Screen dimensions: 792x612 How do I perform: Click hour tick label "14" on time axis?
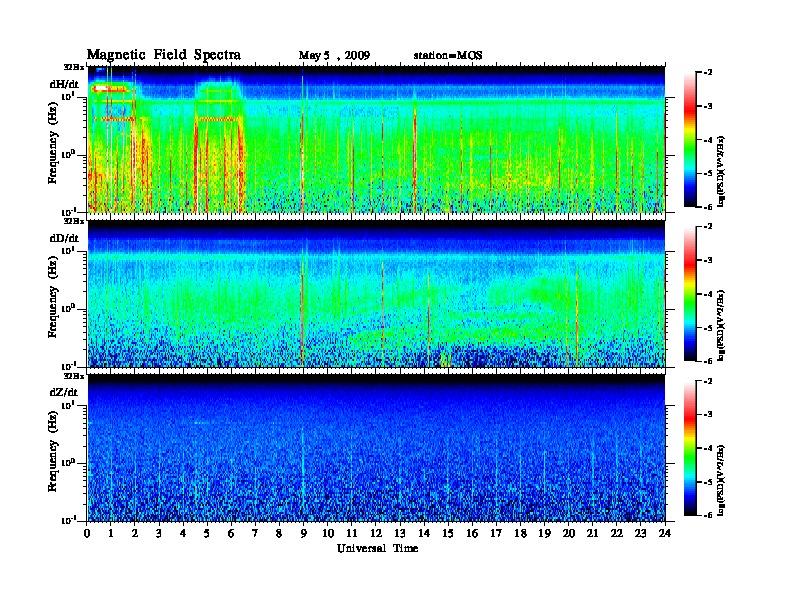click(x=424, y=533)
